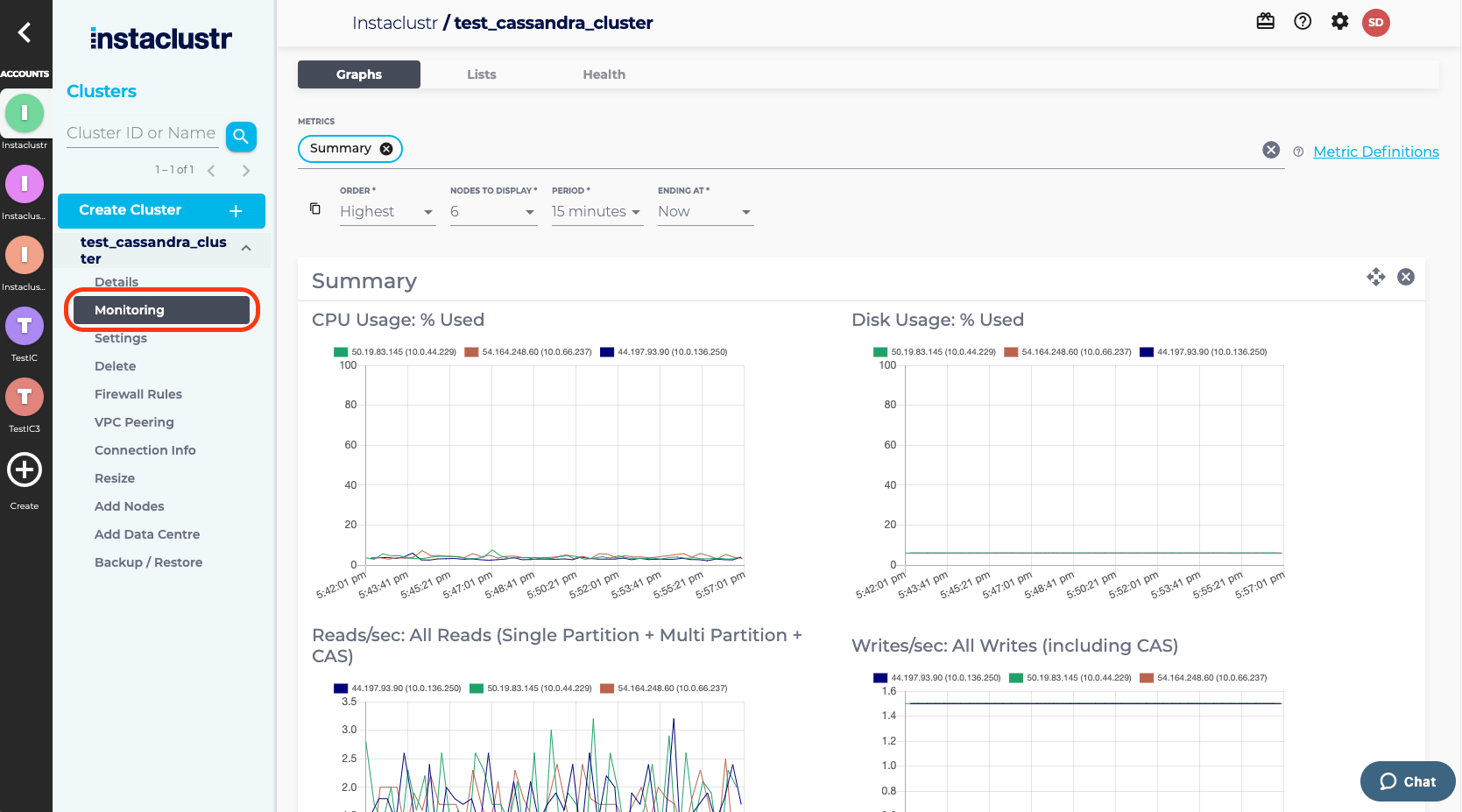Collapse the test_cassandra_cluster menu
The image size is (1462, 812).
[x=246, y=249]
